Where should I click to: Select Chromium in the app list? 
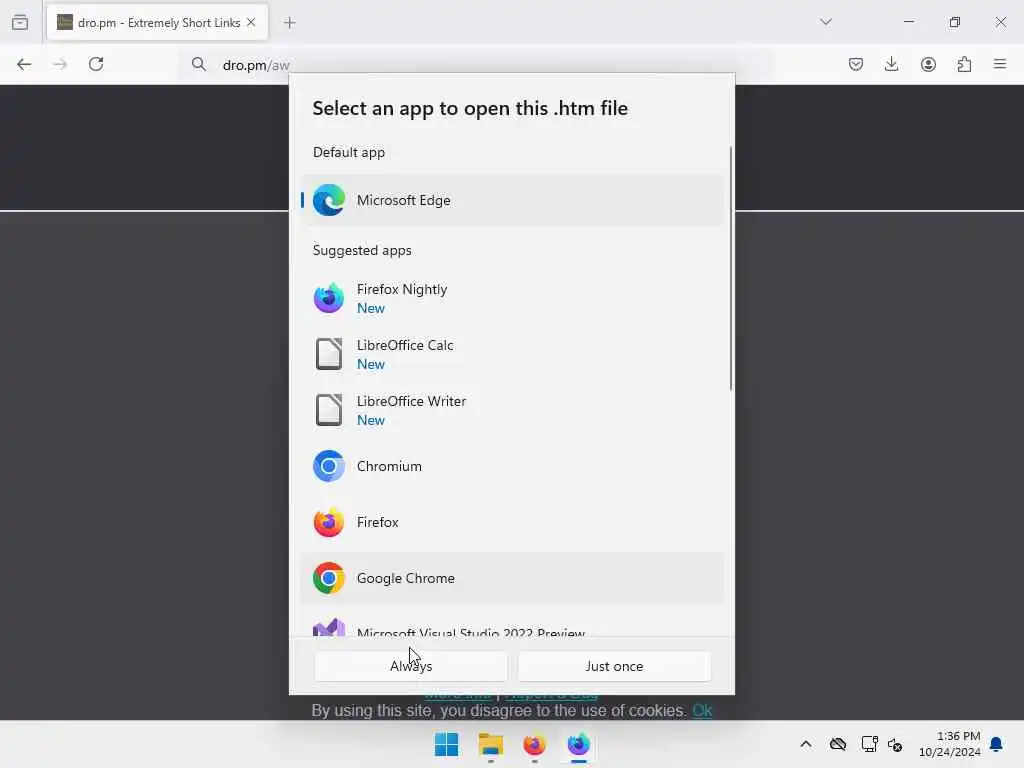[513, 466]
